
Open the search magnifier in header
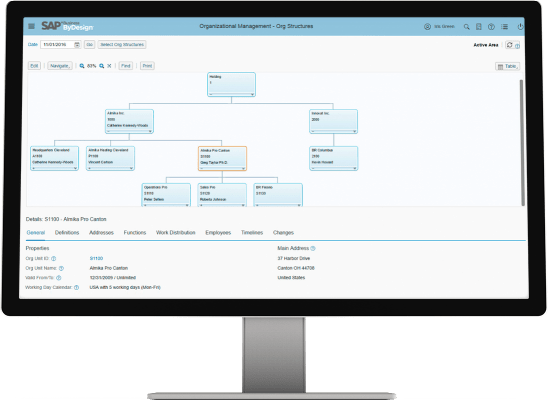(x=466, y=27)
